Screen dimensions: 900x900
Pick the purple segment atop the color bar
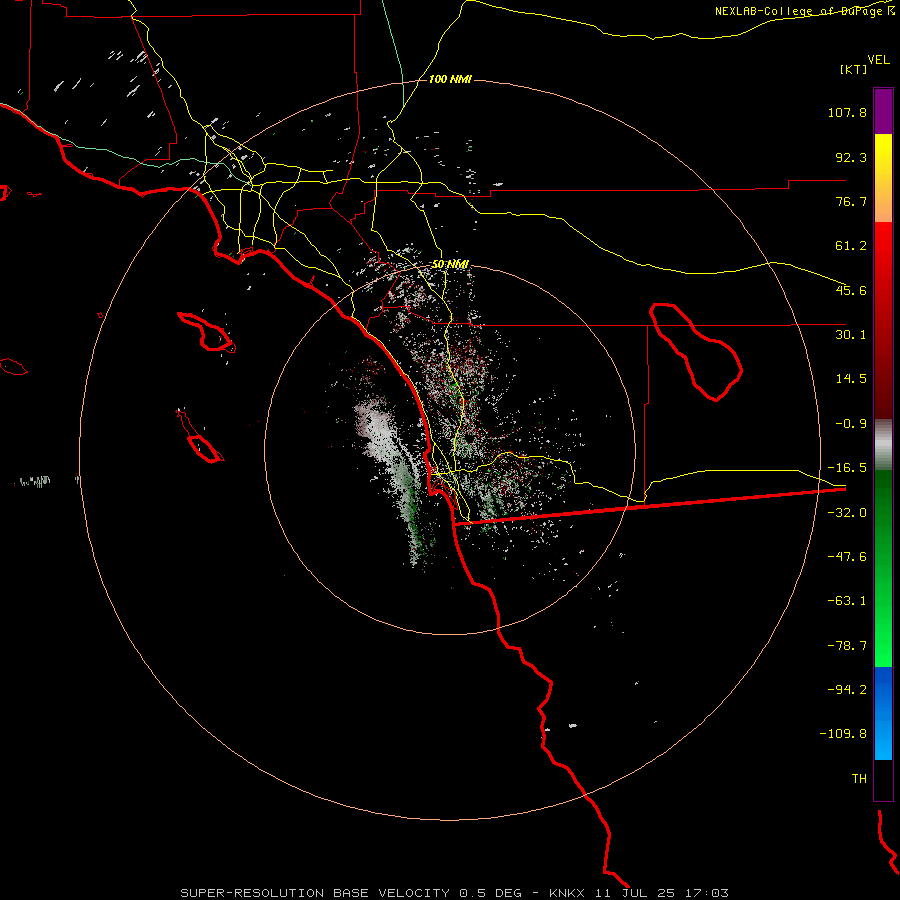pos(883,111)
